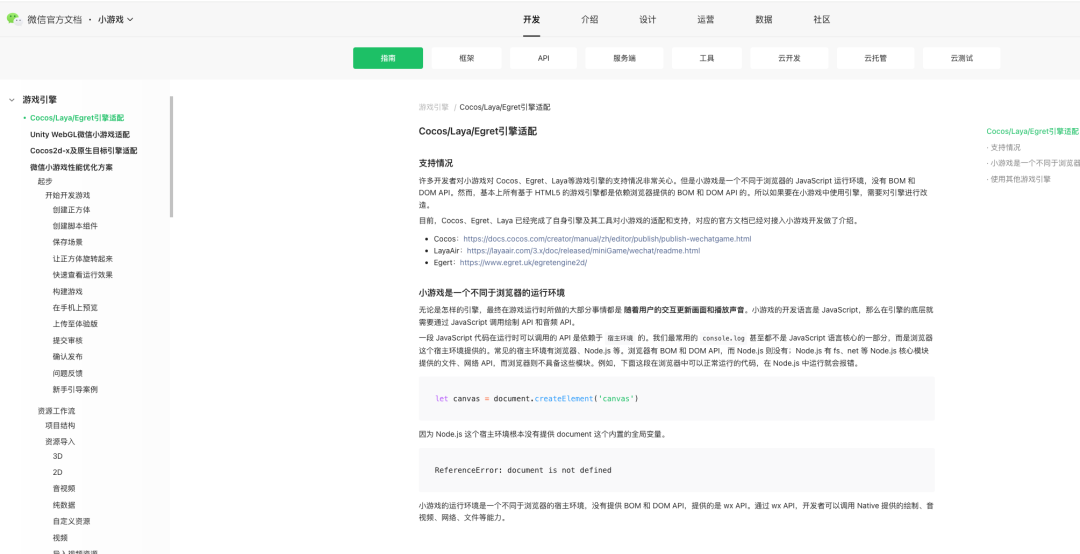Image resolution: width=1080 pixels, height=554 pixels.
Task: Open the 云托管 section button
Action: point(875,58)
